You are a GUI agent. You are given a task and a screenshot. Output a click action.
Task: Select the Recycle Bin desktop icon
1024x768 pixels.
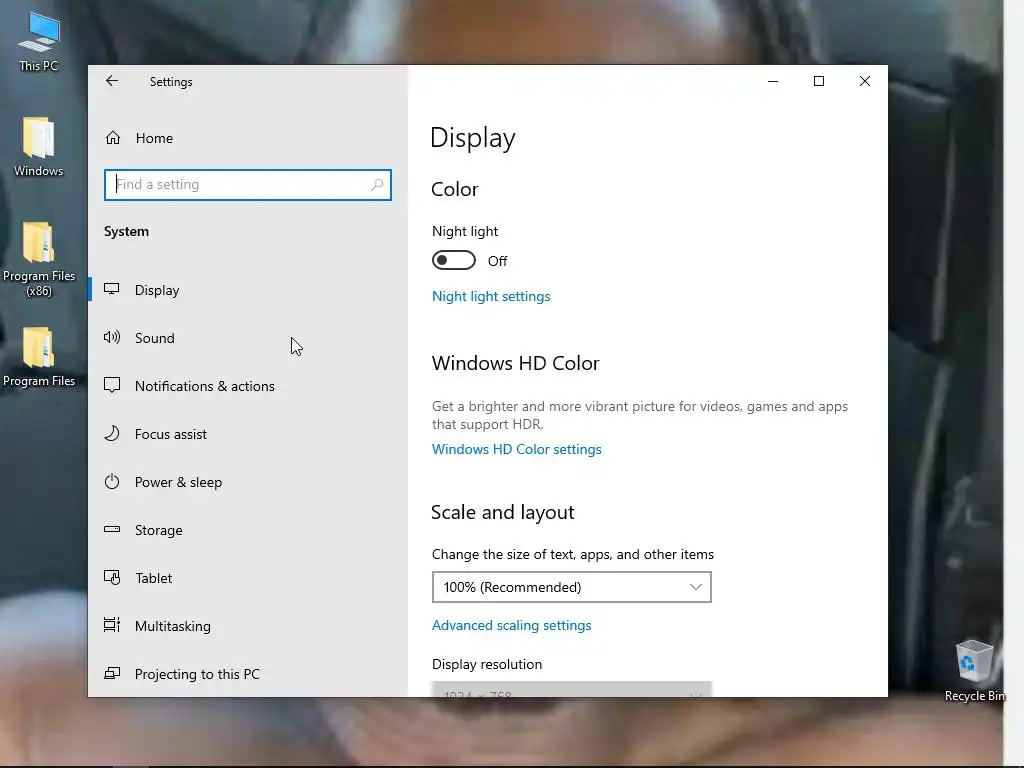[x=974, y=671]
